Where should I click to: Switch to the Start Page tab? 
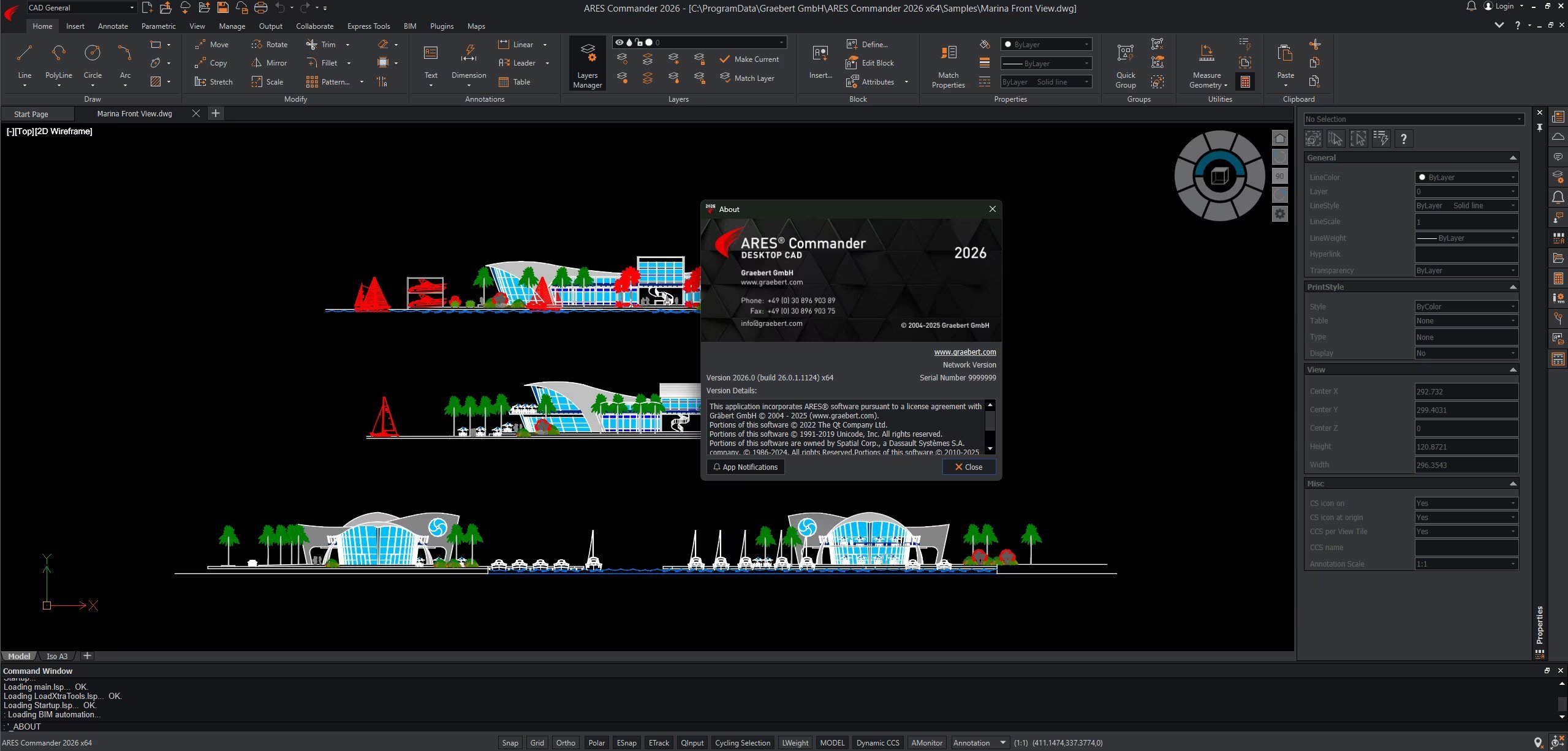point(31,114)
